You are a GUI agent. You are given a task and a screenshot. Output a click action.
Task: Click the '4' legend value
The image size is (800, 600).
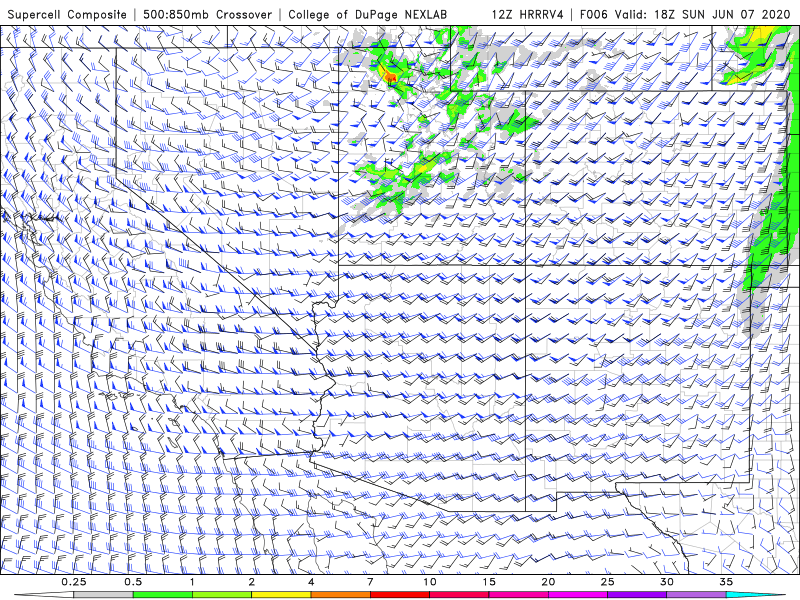point(311,582)
